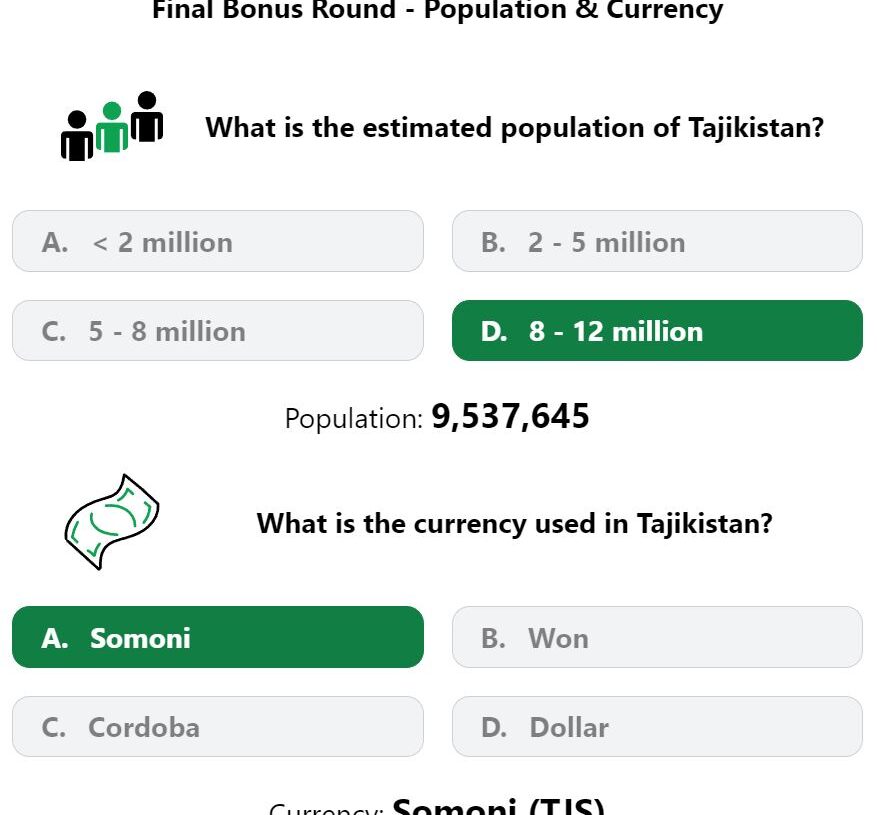This screenshot has height=815, width=877.
Task: Click the Final Bonus Round heading
Action: coord(437,10)
